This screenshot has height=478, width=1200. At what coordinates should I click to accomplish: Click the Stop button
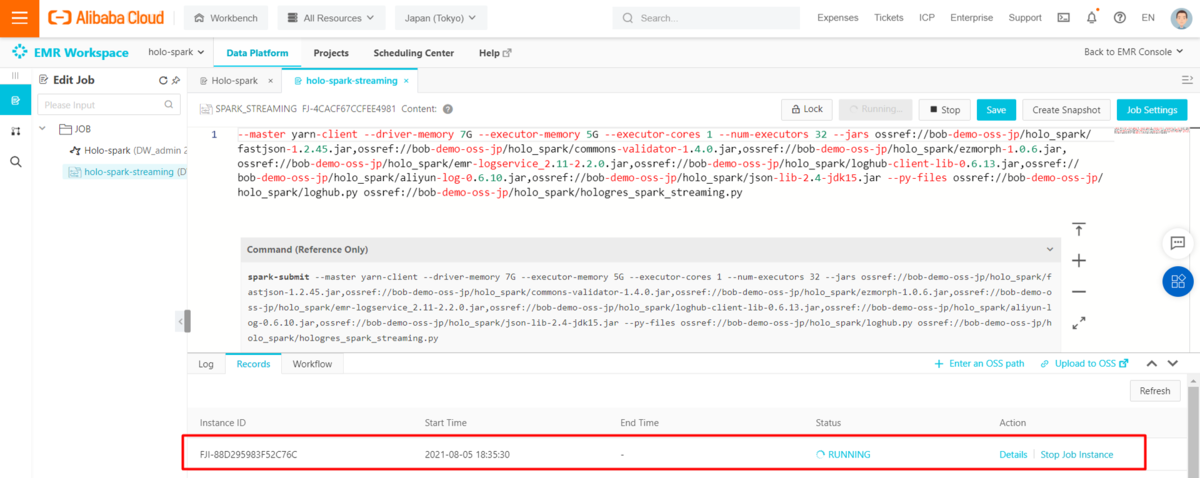click(x=944, y=110)
